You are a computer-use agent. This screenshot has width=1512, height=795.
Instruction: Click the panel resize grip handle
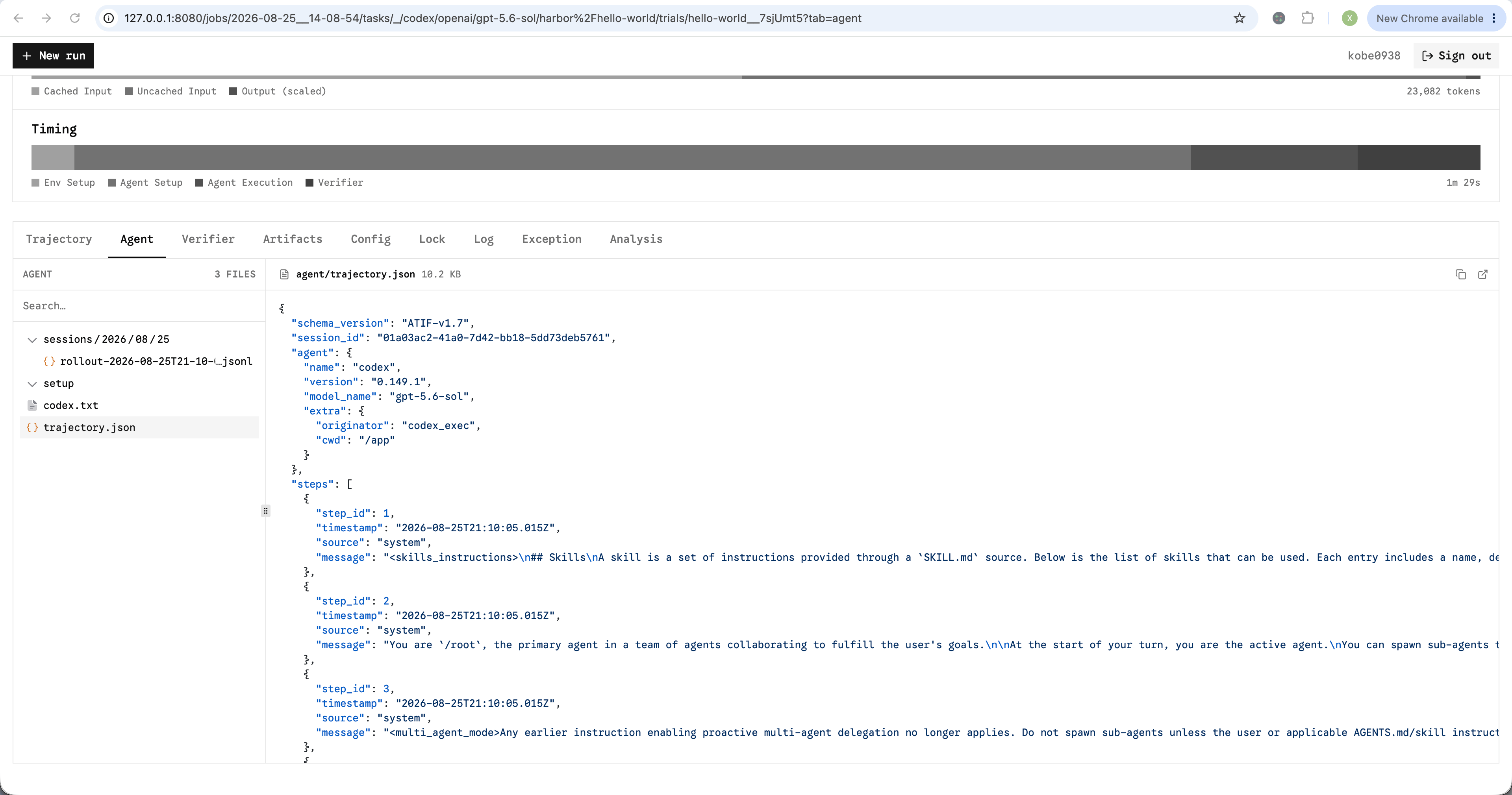click(265, 511)
